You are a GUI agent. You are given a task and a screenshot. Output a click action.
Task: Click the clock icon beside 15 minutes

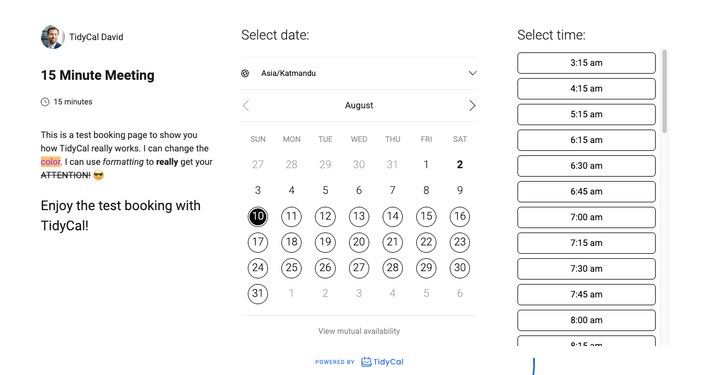[45, 102]
